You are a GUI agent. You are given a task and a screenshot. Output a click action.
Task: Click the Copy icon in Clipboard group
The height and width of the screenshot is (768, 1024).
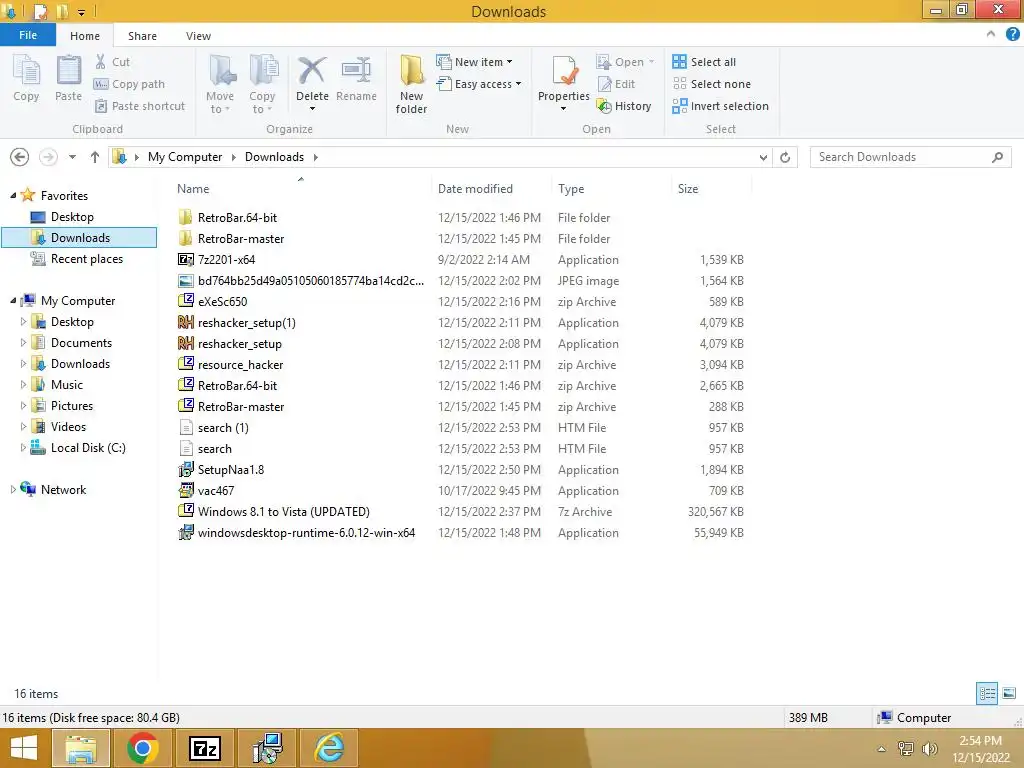tap(26, 71)
